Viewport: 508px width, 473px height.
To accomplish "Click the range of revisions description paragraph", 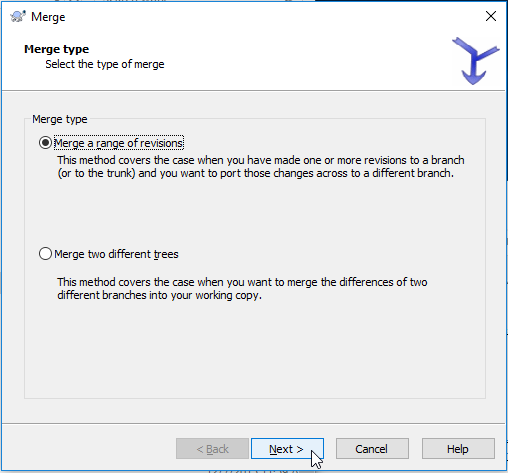I will coord(261,167).
